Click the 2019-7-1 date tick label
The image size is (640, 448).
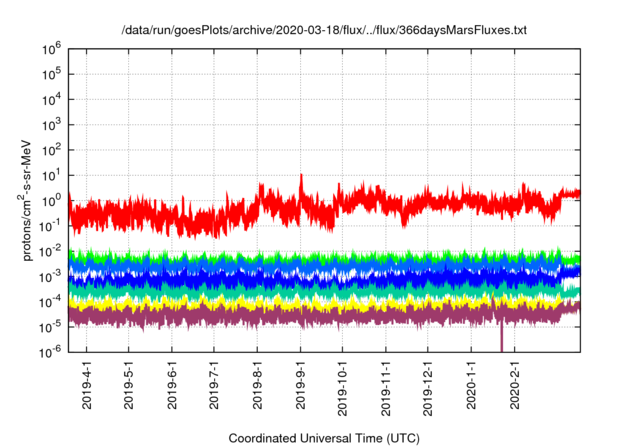[214, 386]
